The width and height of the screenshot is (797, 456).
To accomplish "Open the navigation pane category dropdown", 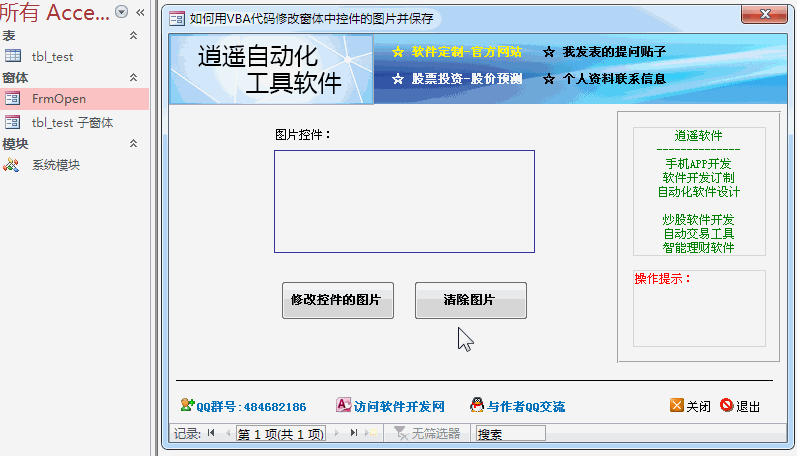I will pos(121,12).
